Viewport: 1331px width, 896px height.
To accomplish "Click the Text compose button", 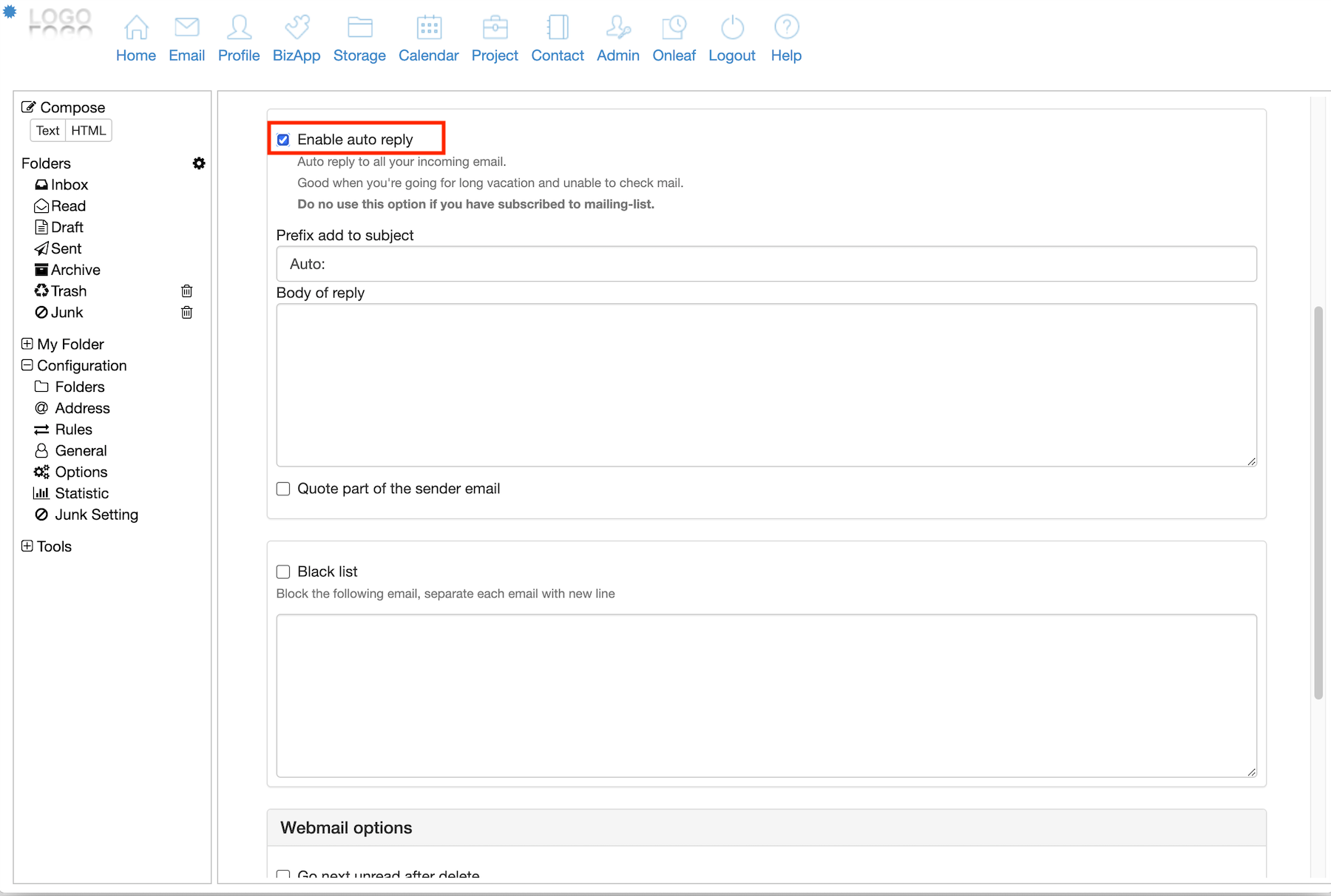I will pos(48,131).
